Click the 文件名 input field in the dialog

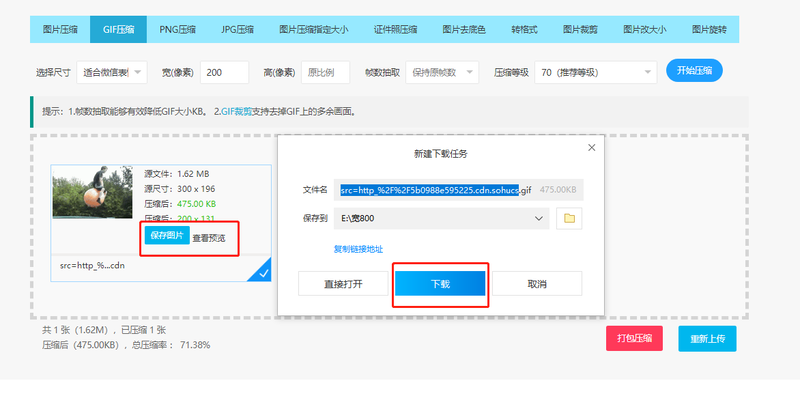pyautogui.click(x=459, y=190)
